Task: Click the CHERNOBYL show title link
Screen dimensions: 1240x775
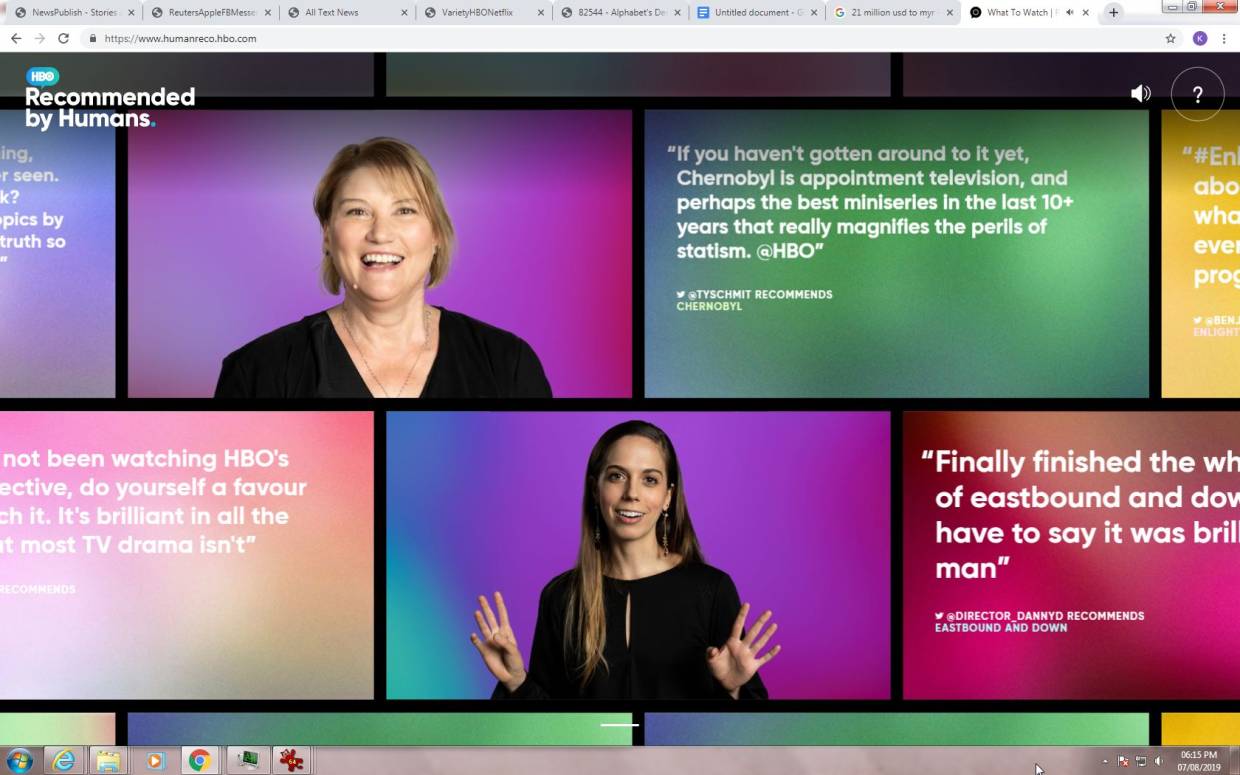Action: [709, 306]
